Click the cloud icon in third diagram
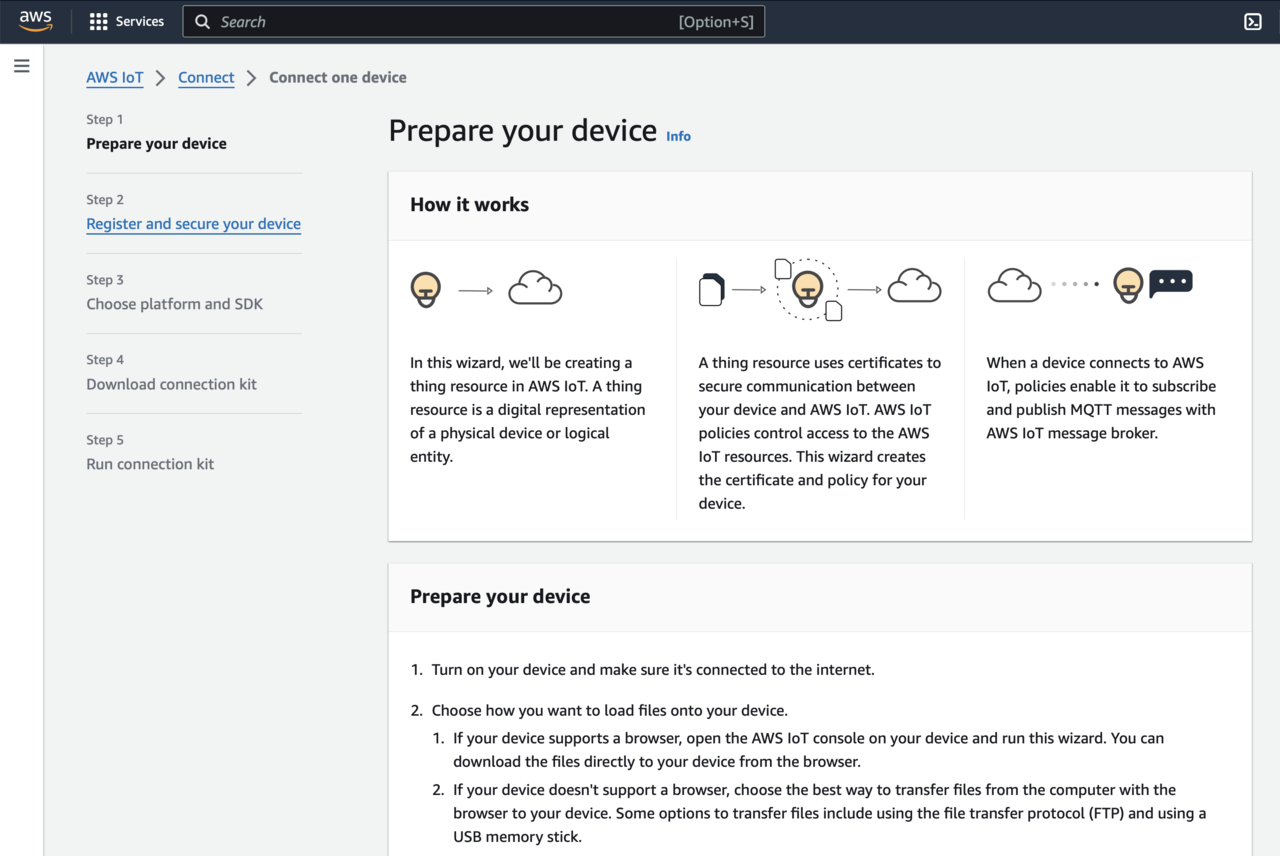The height and width of the screenshot is (856, 1280). [1015, 285]
